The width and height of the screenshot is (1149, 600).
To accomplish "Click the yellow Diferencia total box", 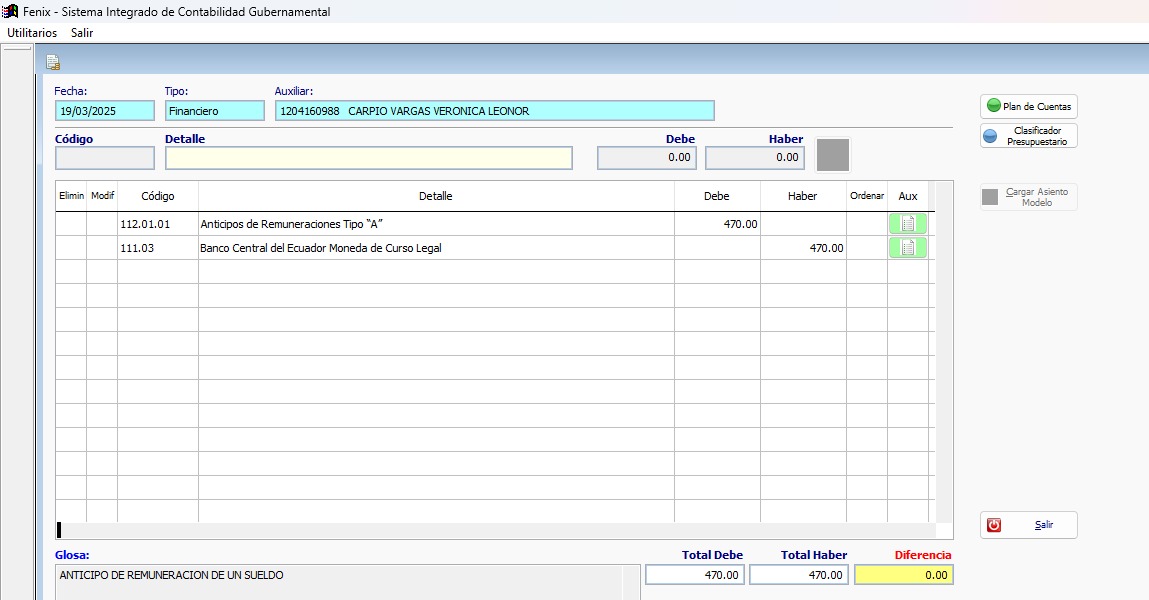I will coord(903,575).
